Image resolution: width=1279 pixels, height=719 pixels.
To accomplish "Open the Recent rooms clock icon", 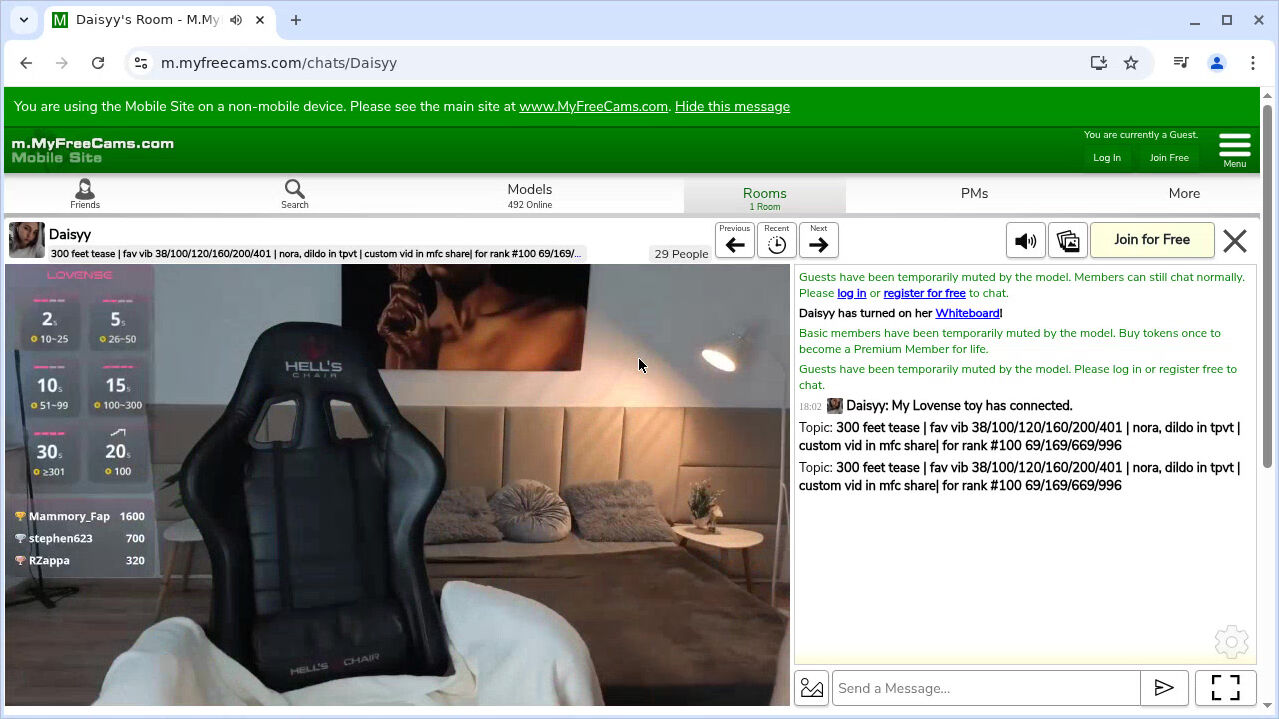I will (777, 241).
